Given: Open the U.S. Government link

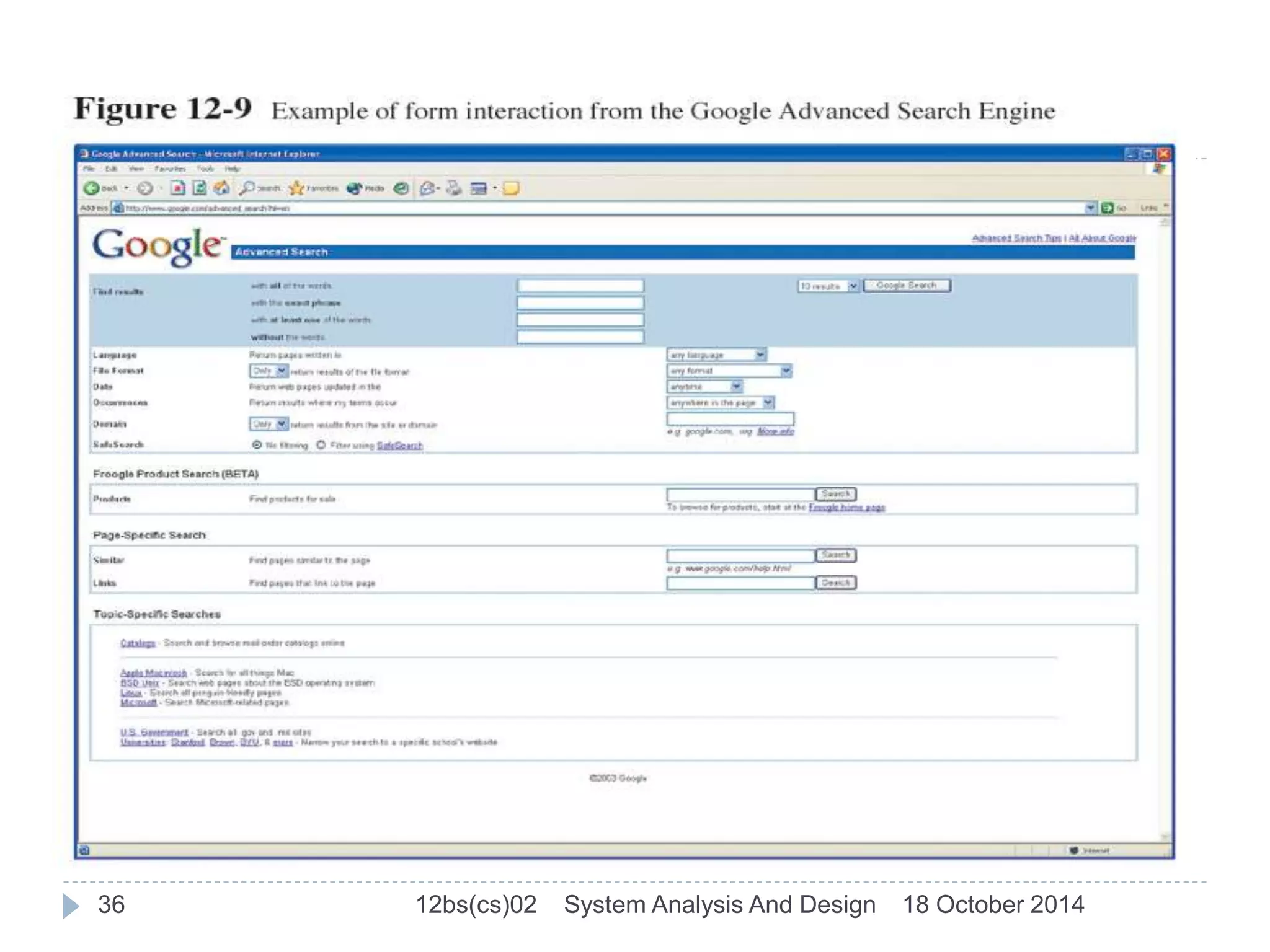Looking at the screenshot, I should click(154, 732).
